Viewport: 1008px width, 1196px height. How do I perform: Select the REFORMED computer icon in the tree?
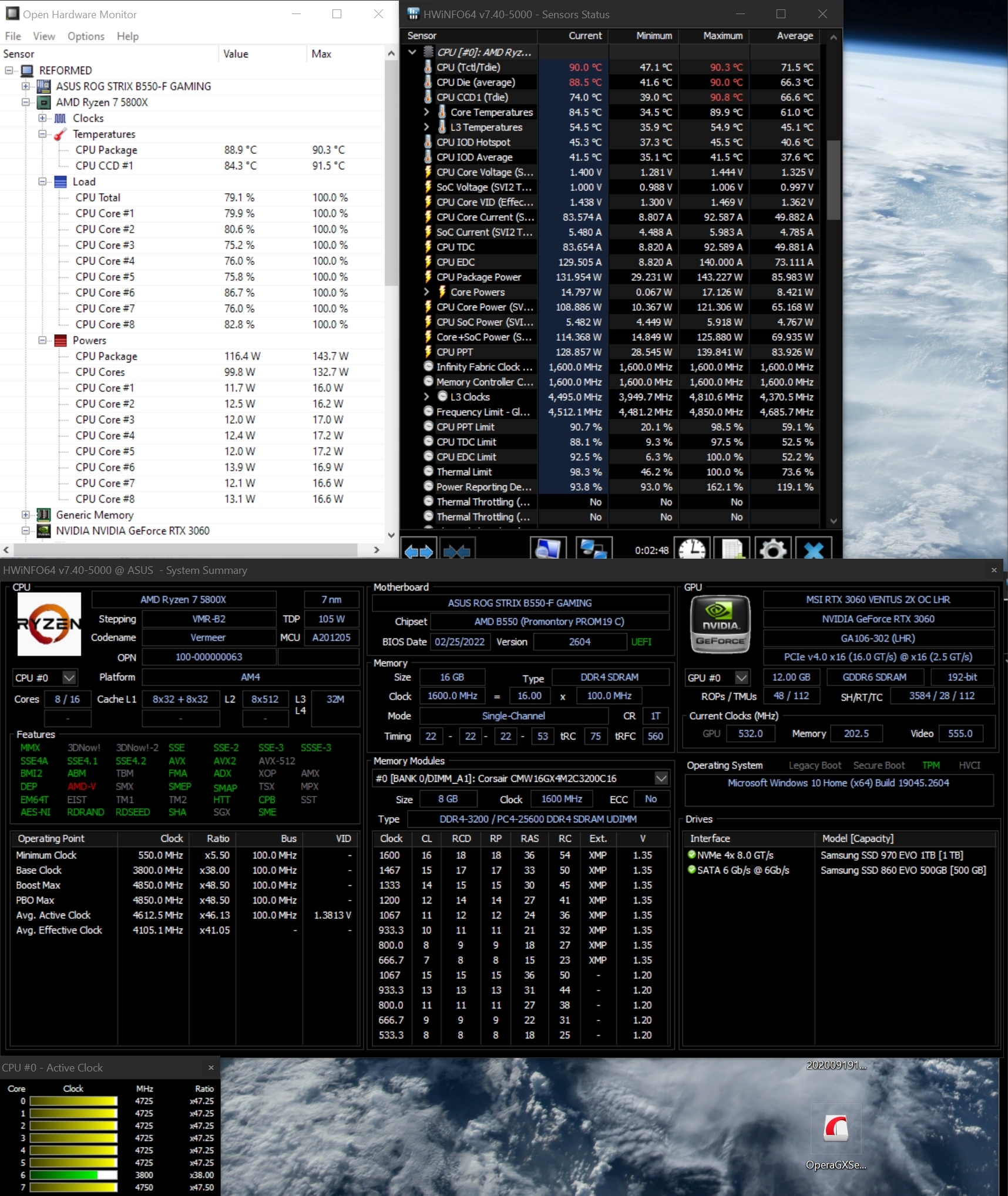(x=27, y=70)
